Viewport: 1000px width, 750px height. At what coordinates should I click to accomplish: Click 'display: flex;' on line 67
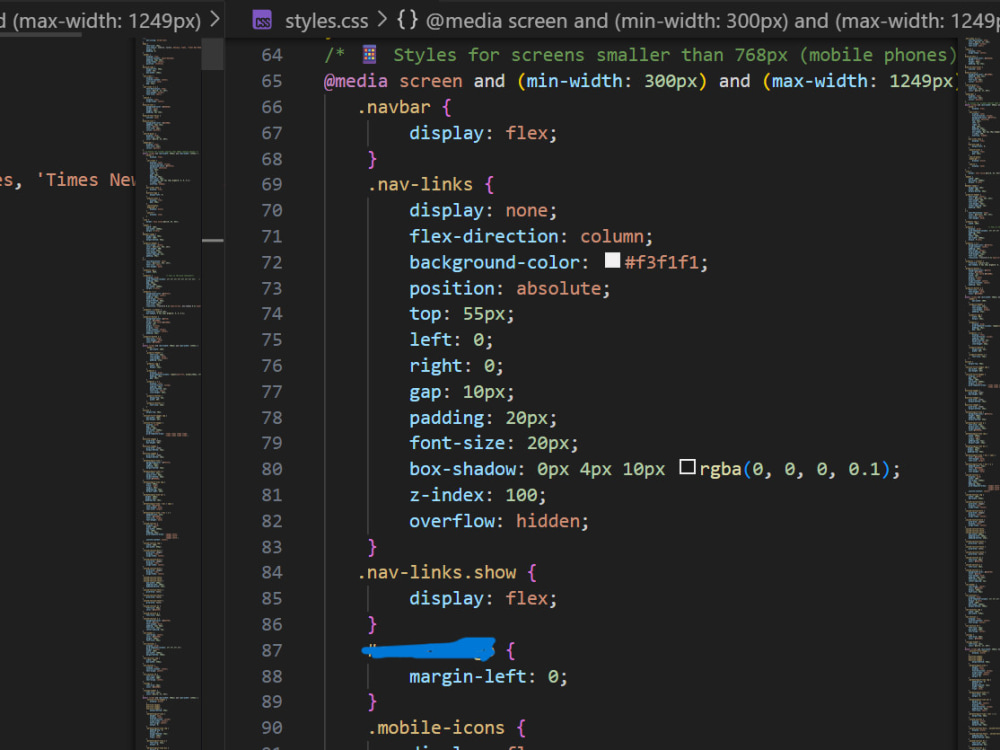coord(483,133)
